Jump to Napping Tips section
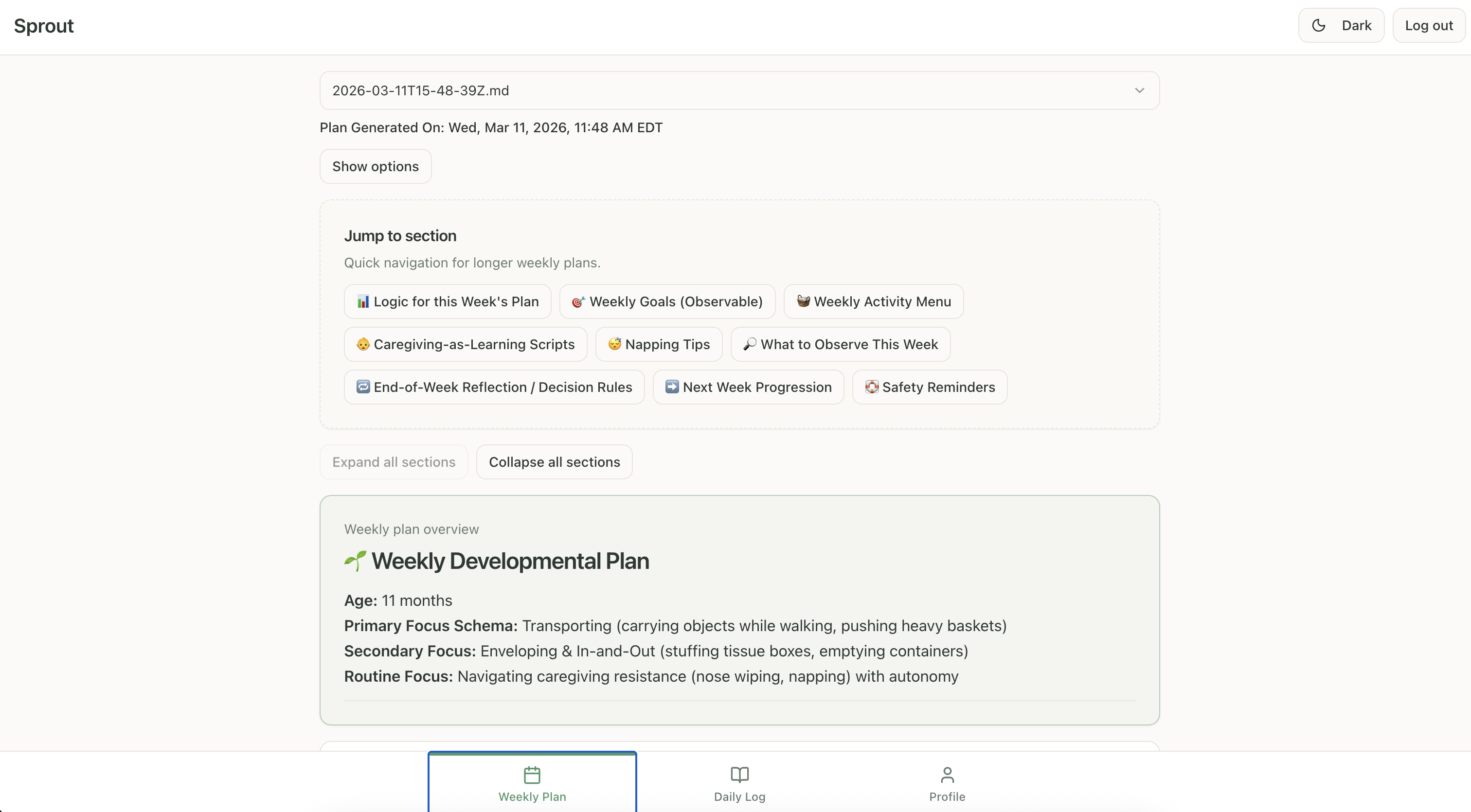Viewport: 1471px width, 812px height. [659, 344]
